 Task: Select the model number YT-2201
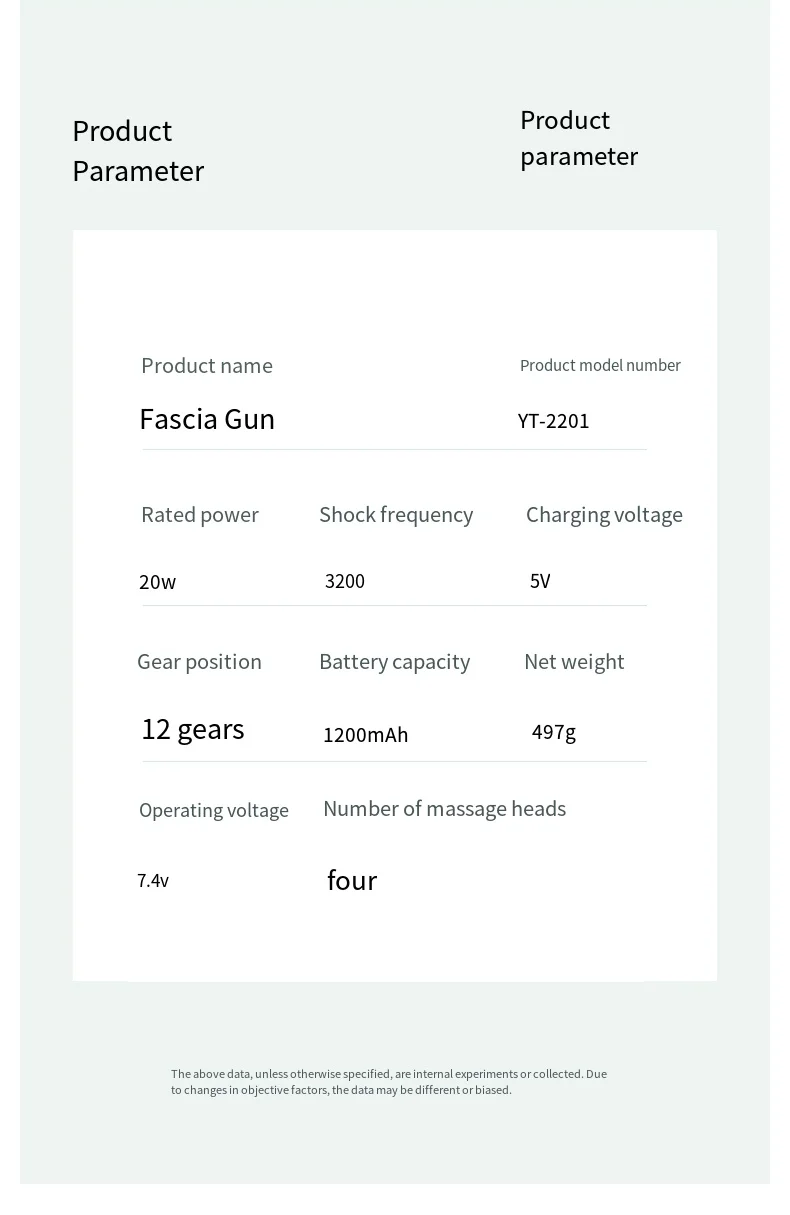tap(554, 421)
